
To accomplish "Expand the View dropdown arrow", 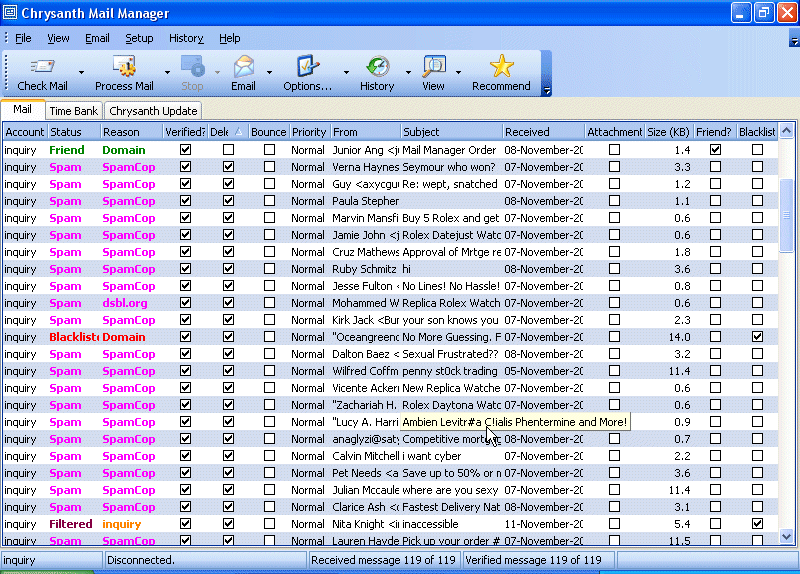I will 458,72.
